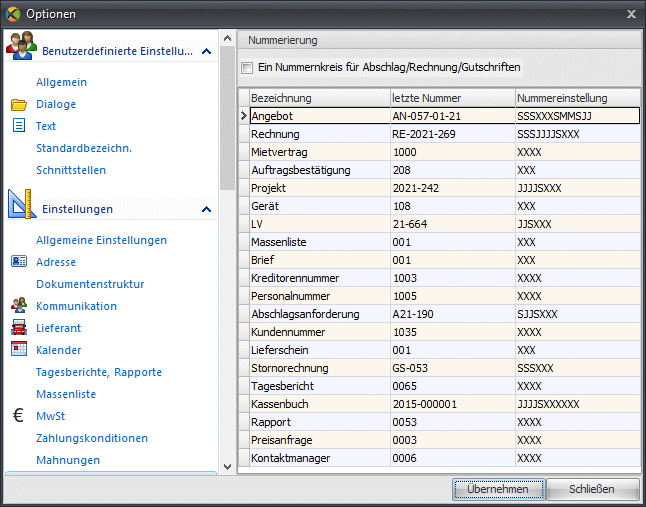Open the Kommunikation settings
The image size is (646, 507).
click(x=77, y=306)
